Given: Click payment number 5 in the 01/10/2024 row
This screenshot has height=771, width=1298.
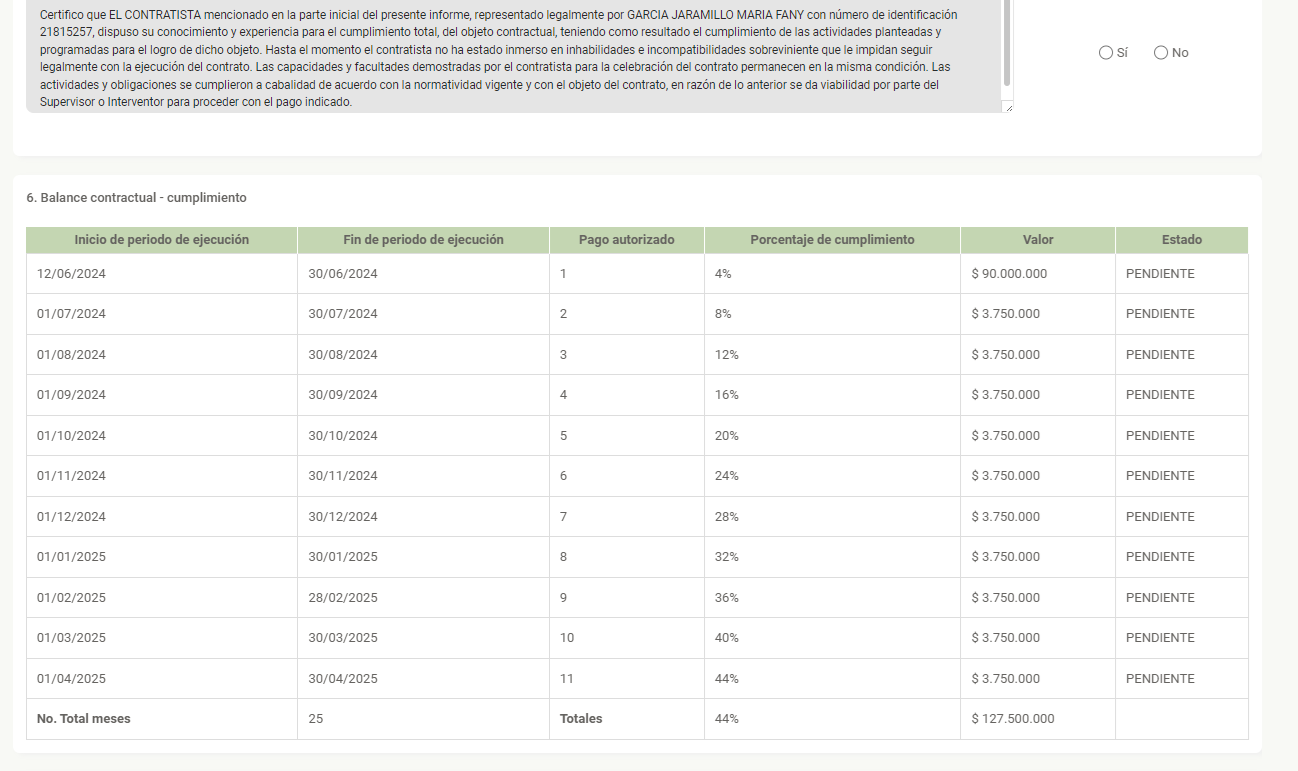Looking at the screenshot, I should [x=627, y=436].
